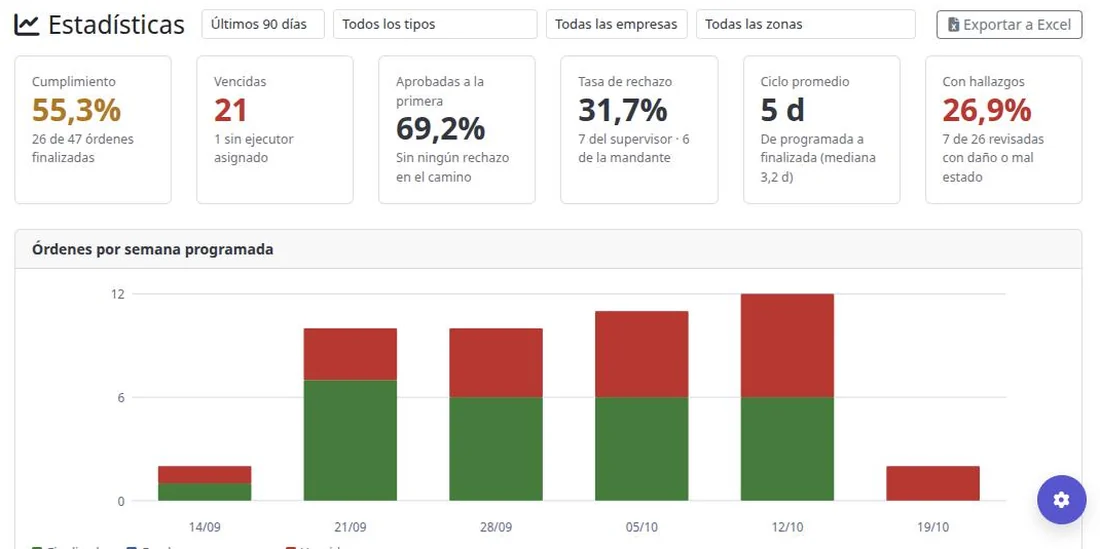This screenshot has height=549, width=1100.
Task: Click the Vencidas card title
Action: (x=240, y=81)
